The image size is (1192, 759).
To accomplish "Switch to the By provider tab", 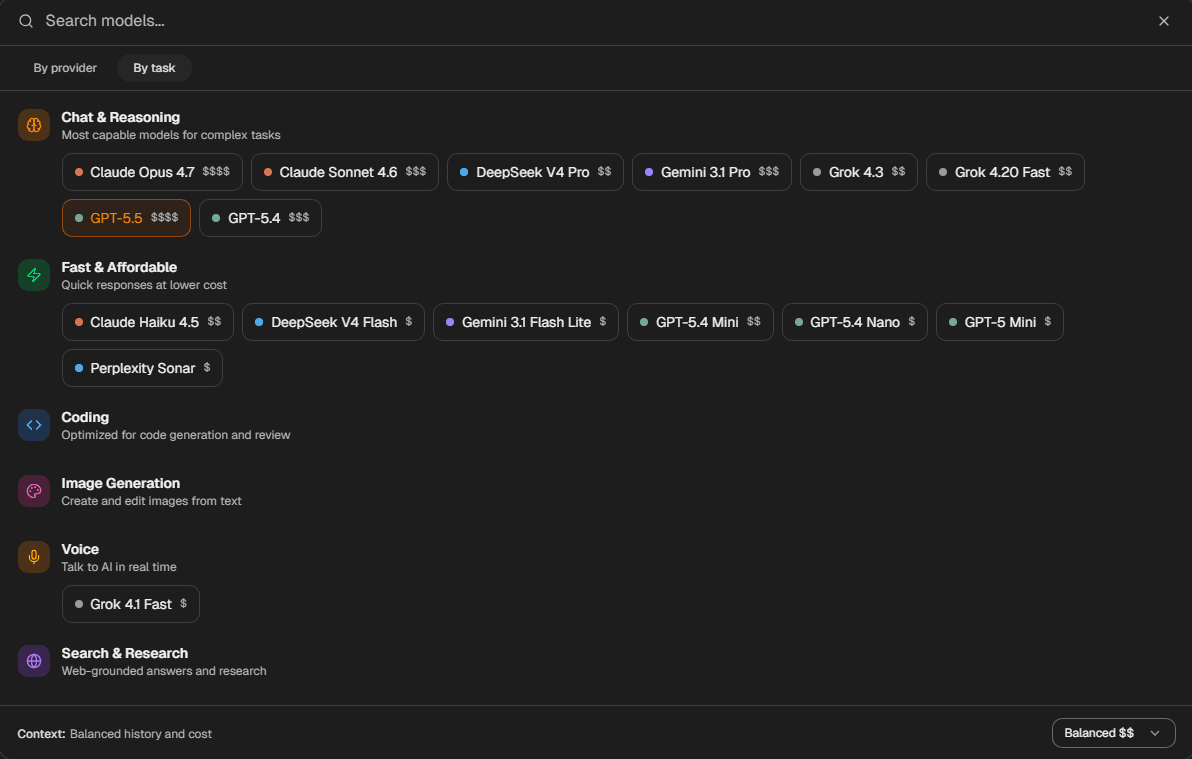I will [65, 68].
